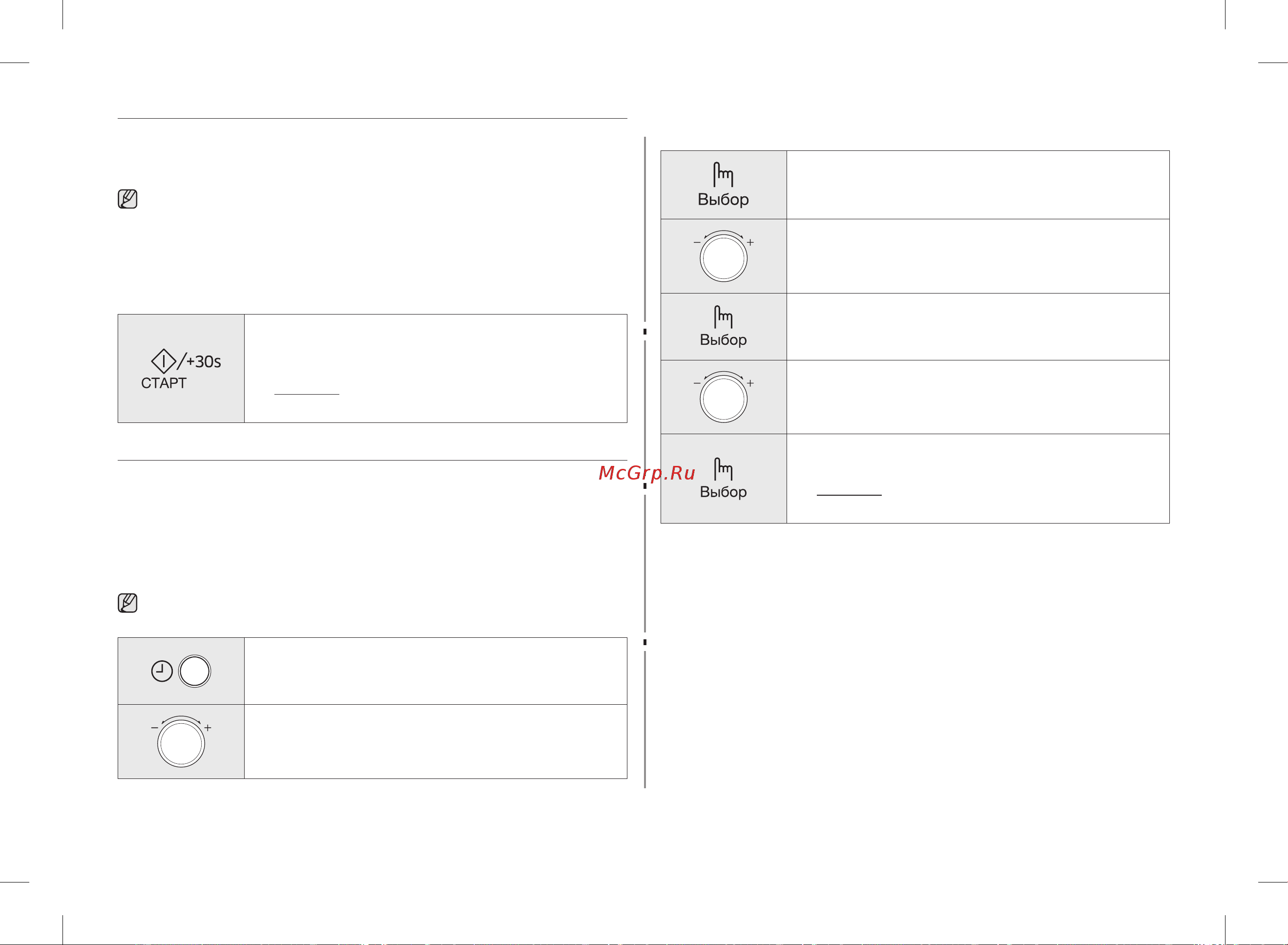The width and height of the screenshot is (1288, 945).
Task: Click the first Выбор hand icon in the right table
Action: point(723,174)
